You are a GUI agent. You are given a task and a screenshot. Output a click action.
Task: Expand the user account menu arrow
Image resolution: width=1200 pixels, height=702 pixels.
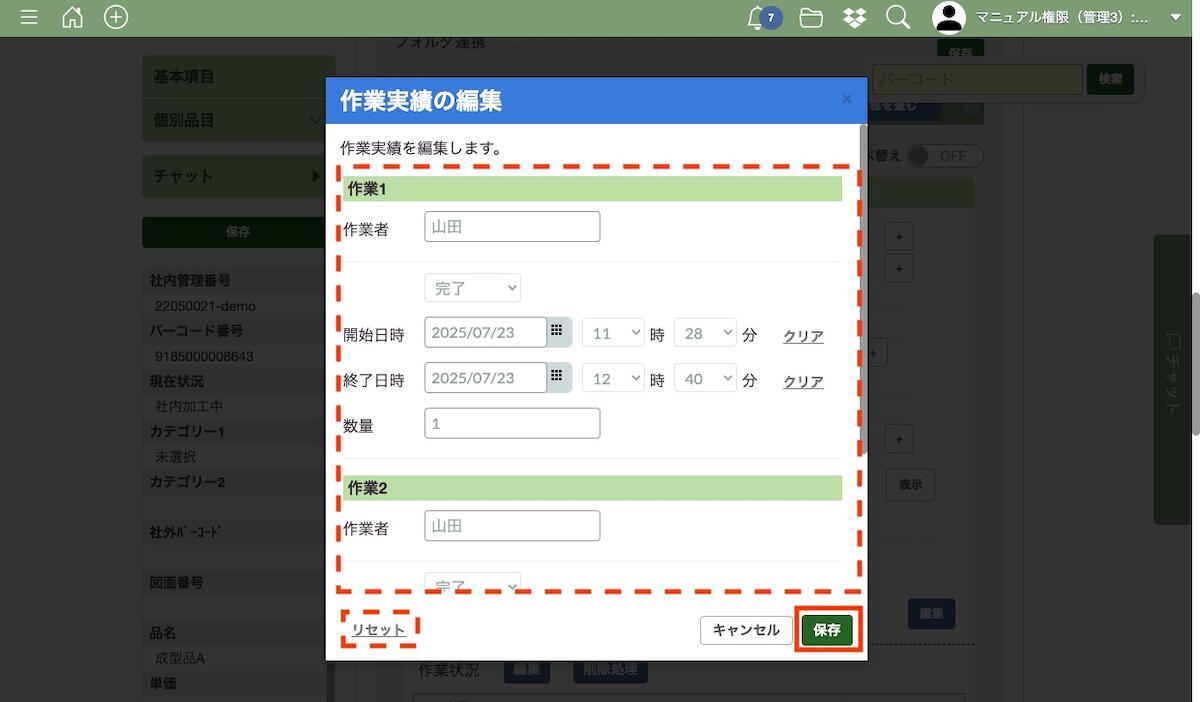[x=1175, y=17]
